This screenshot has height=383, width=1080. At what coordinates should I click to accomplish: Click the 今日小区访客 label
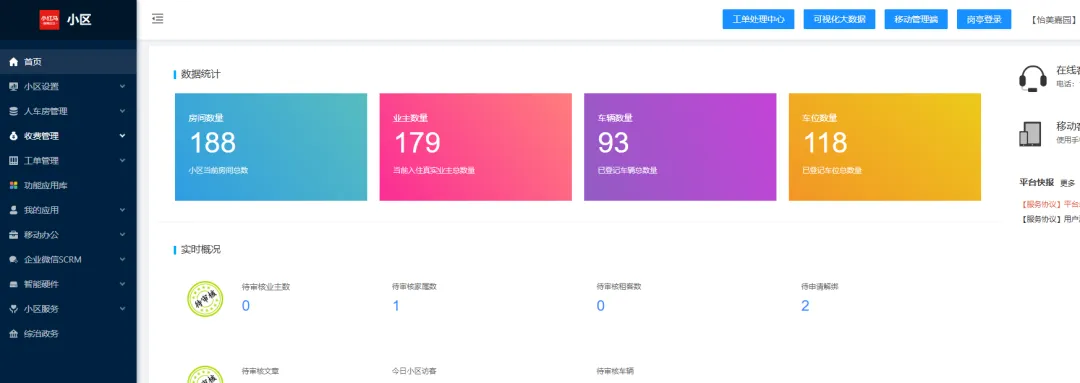[x=414, y=371]
